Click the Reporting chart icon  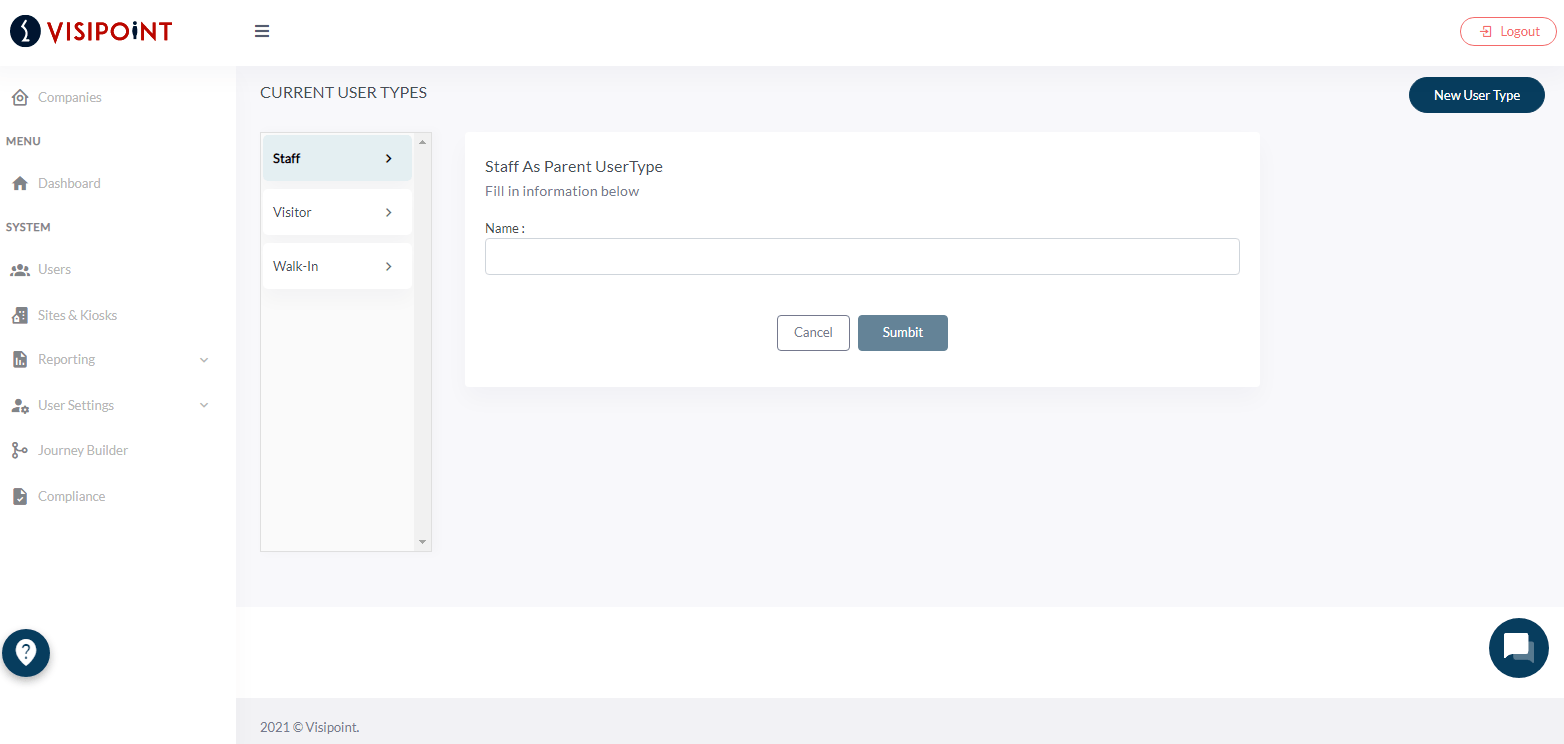(x=19, y=359)
